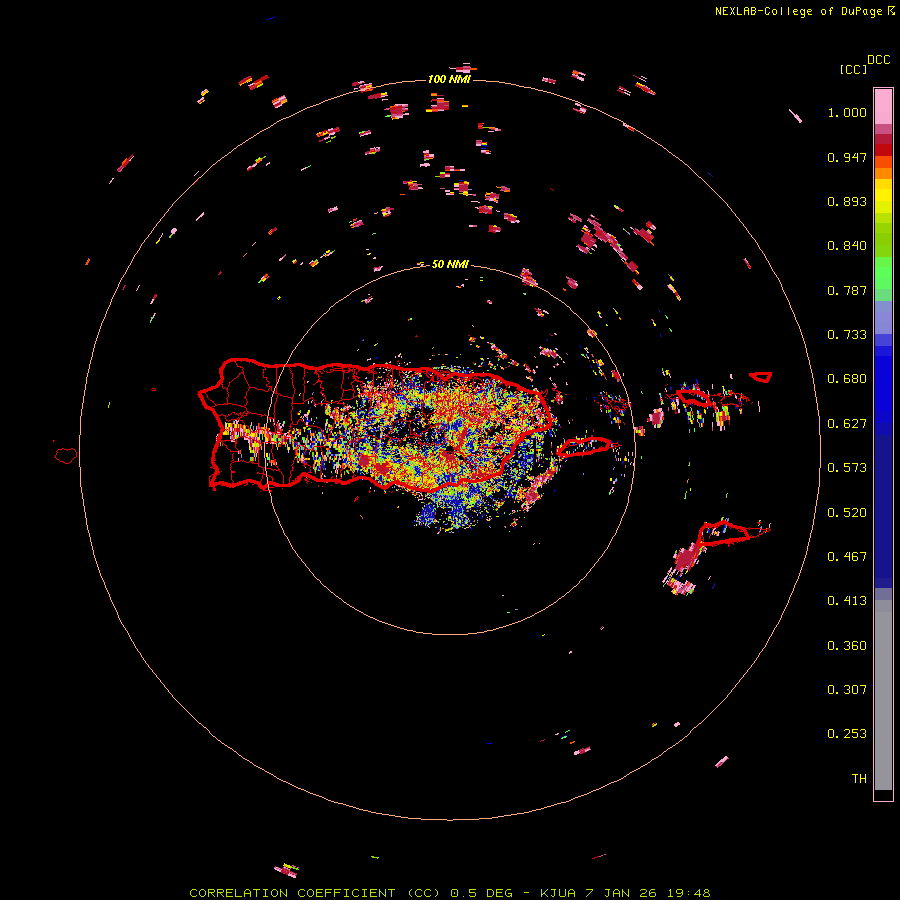
Task: Click the 0.573 scale value
Action: (847, 468)
